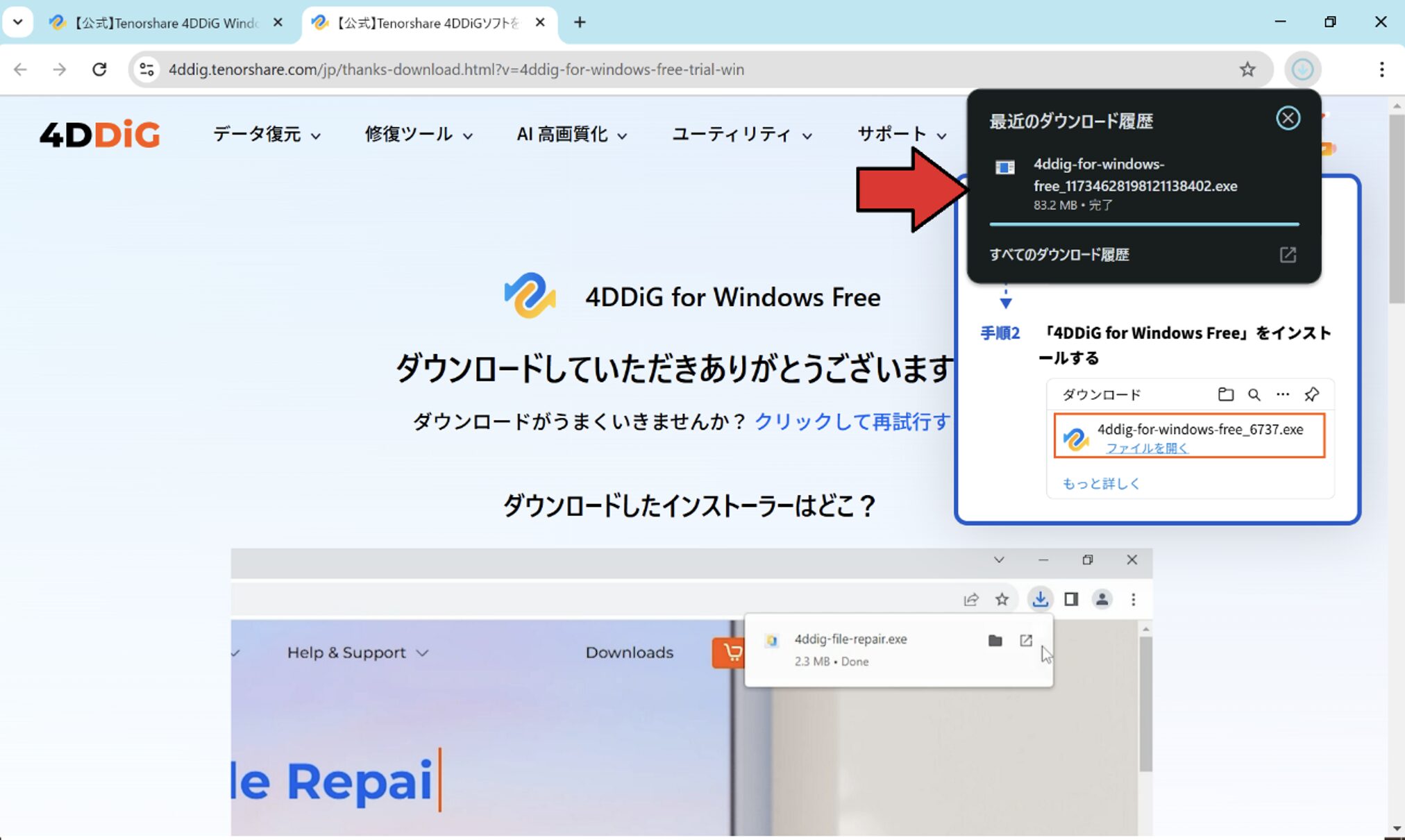Click クリックして再試行する retry link
1405x840 pixels.
click(x=852, y=421)
